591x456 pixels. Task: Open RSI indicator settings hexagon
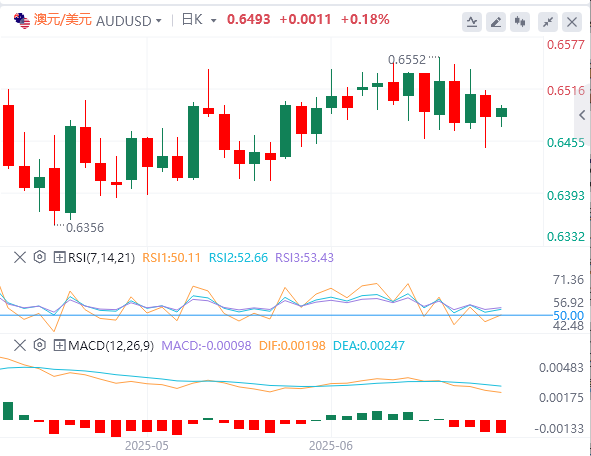(x=40, y=257)
